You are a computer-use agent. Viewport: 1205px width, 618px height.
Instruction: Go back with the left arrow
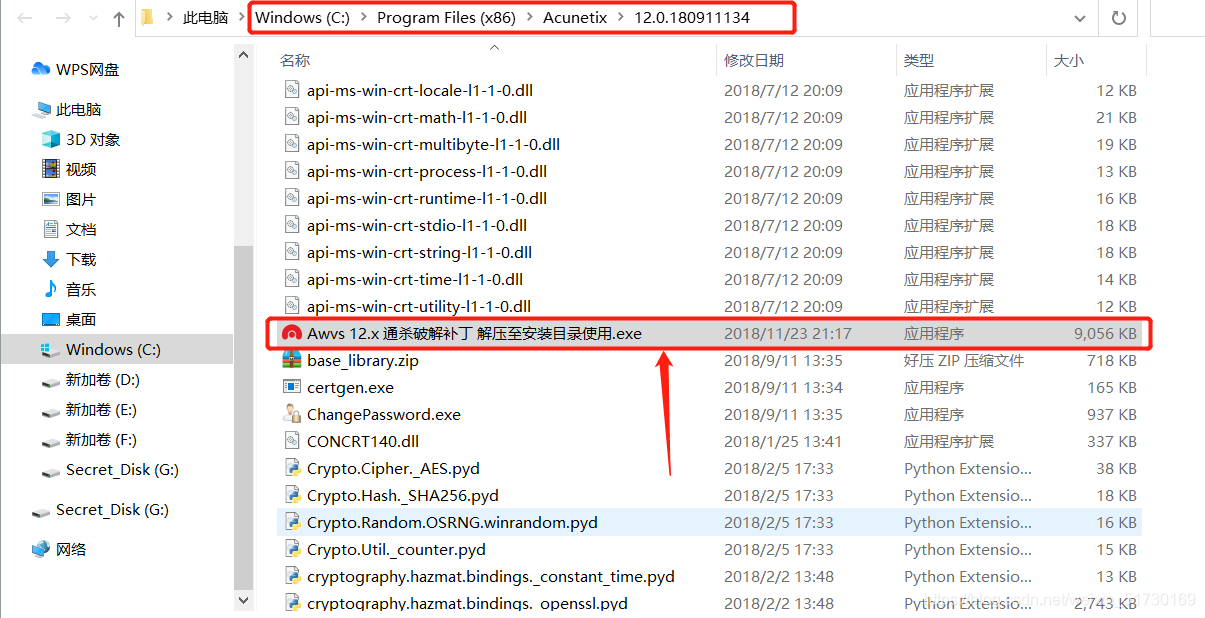click(x=24, y=18)
